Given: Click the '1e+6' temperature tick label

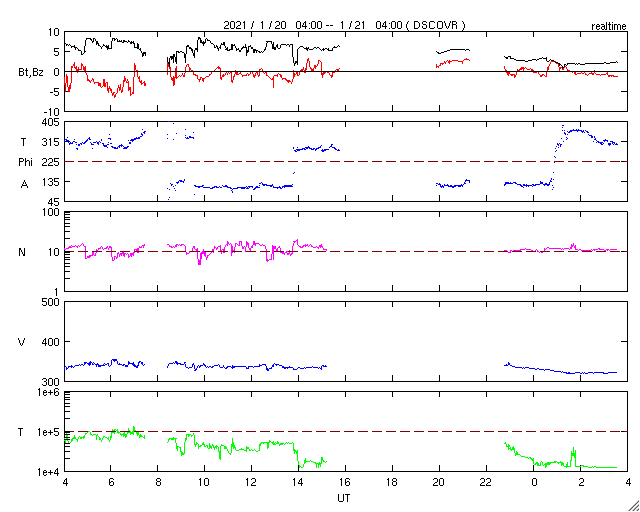Looking at the screenshot, I should 50,392.
